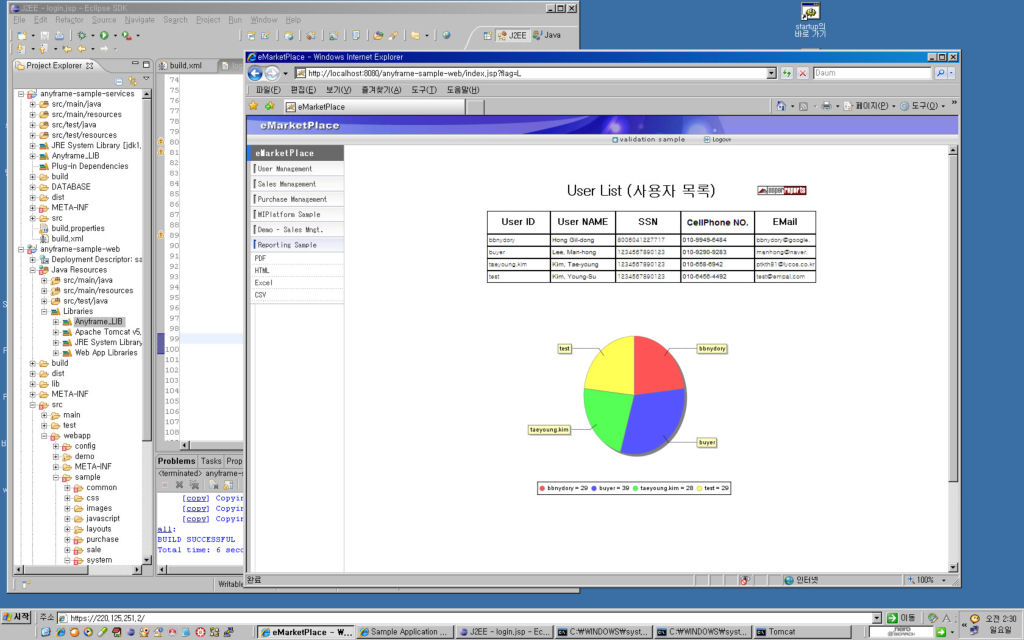Switch to the Java perspective
Viewport: 1024px width, 640px height.
[547, 35]
